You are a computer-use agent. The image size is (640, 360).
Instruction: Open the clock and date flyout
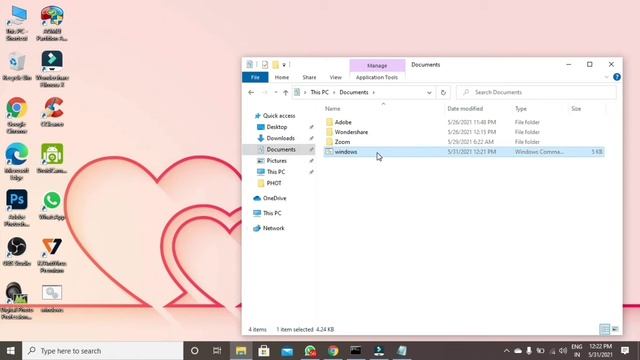click(x=600, y=351)
